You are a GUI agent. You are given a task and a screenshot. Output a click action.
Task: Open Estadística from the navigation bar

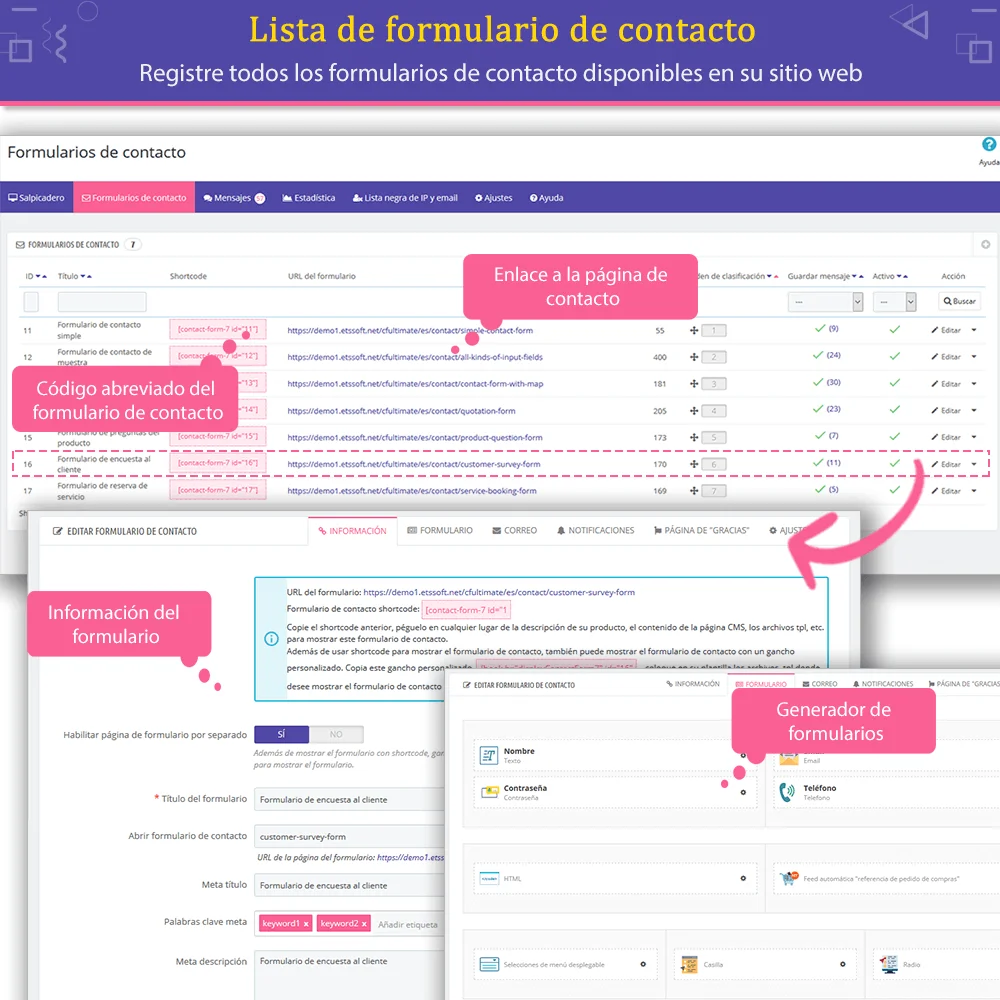(309, 197)
